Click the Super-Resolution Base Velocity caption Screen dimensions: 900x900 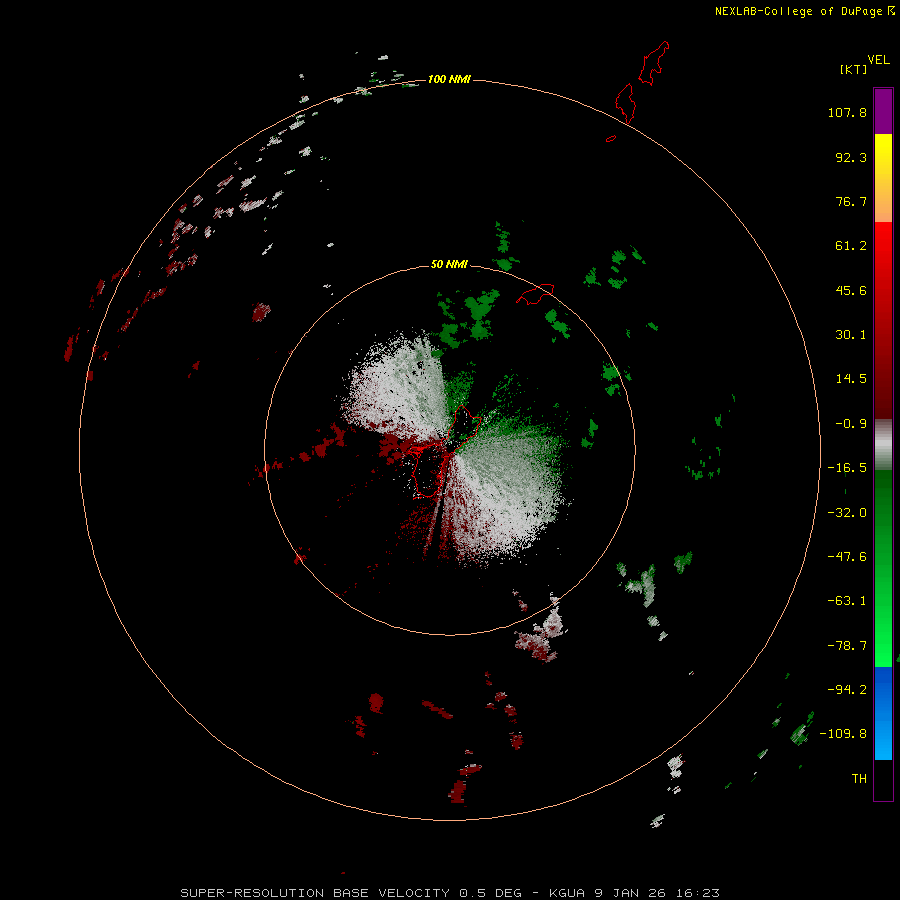pos(450,893)
